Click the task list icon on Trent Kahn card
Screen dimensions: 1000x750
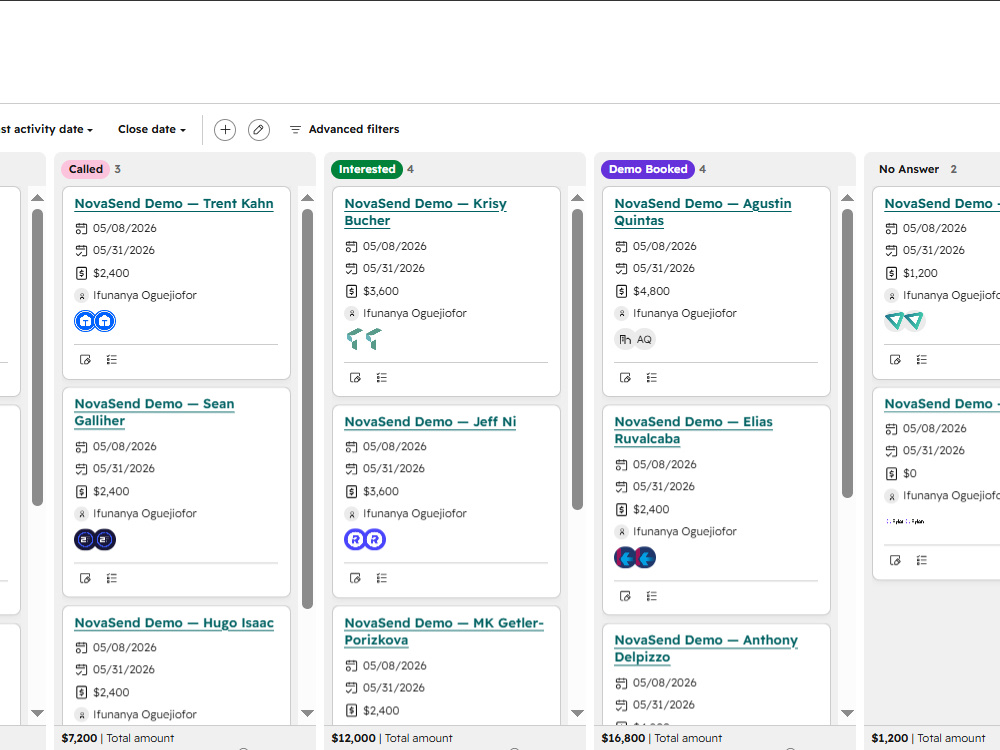[112, 360]
